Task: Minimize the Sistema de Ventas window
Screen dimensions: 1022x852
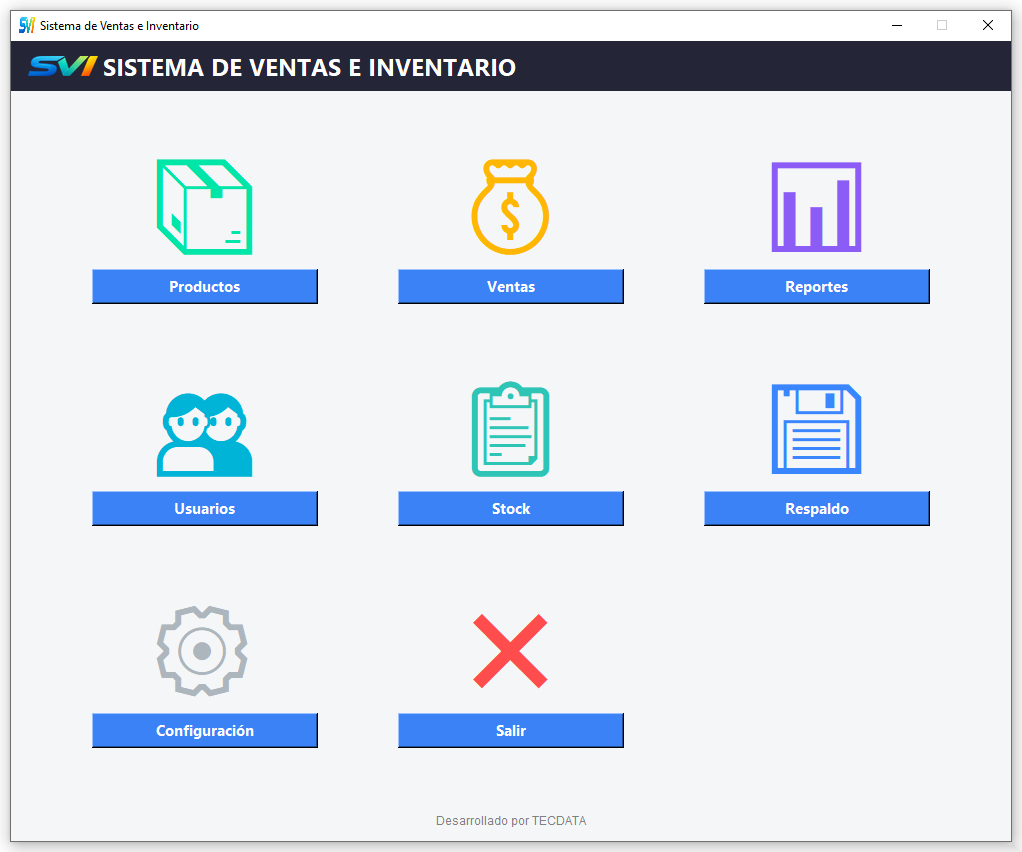Action: [896, 25]
